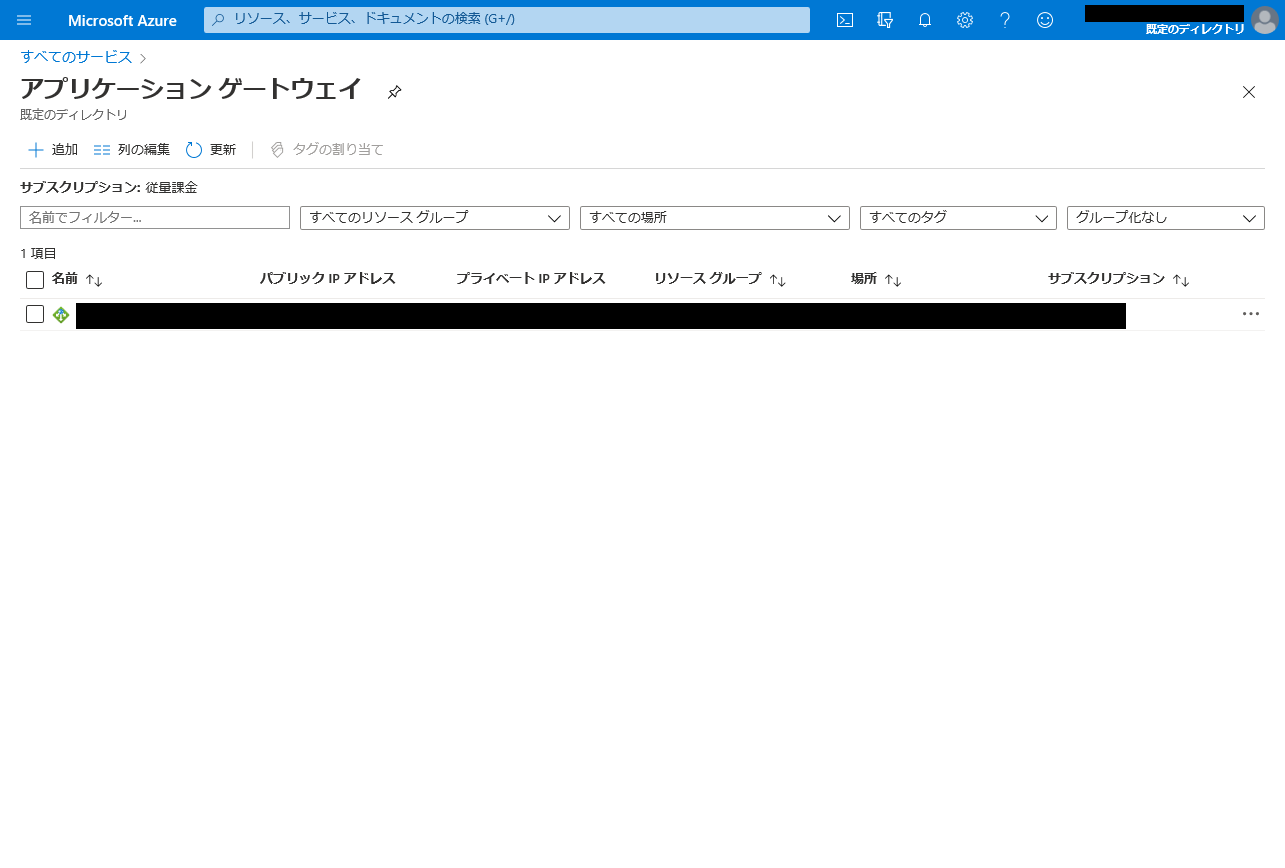
Task: Launch Cloud Shell from the top bar
Action: (845, 20)
